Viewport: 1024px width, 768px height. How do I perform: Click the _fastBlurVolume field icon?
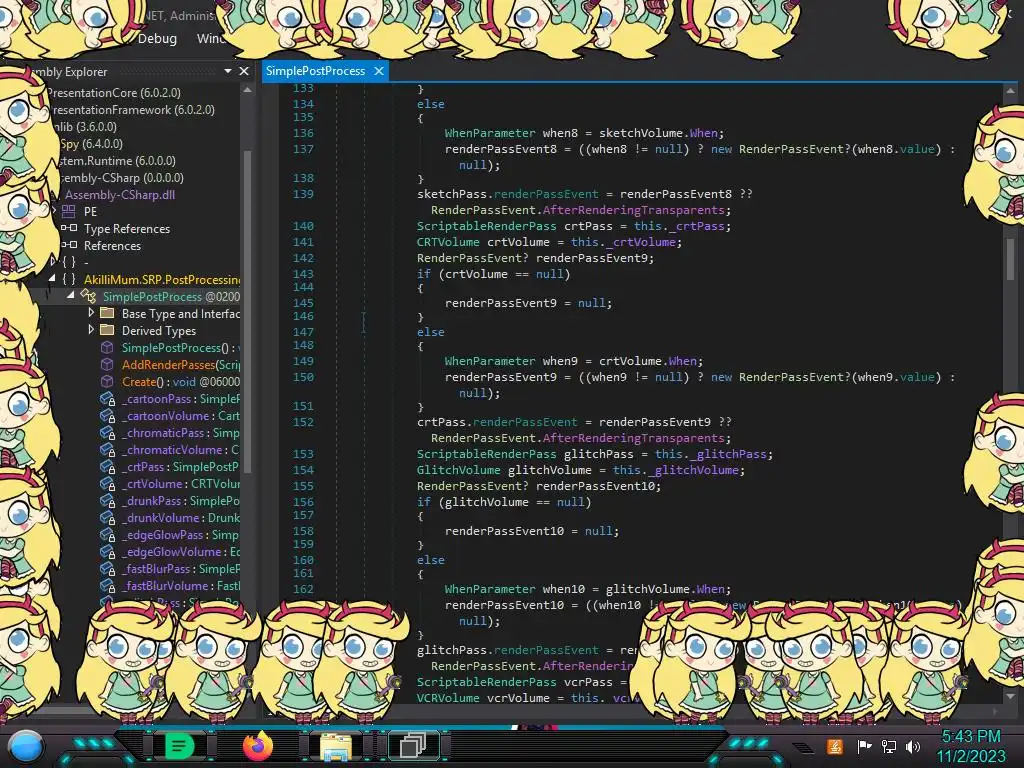pos(108,585)
